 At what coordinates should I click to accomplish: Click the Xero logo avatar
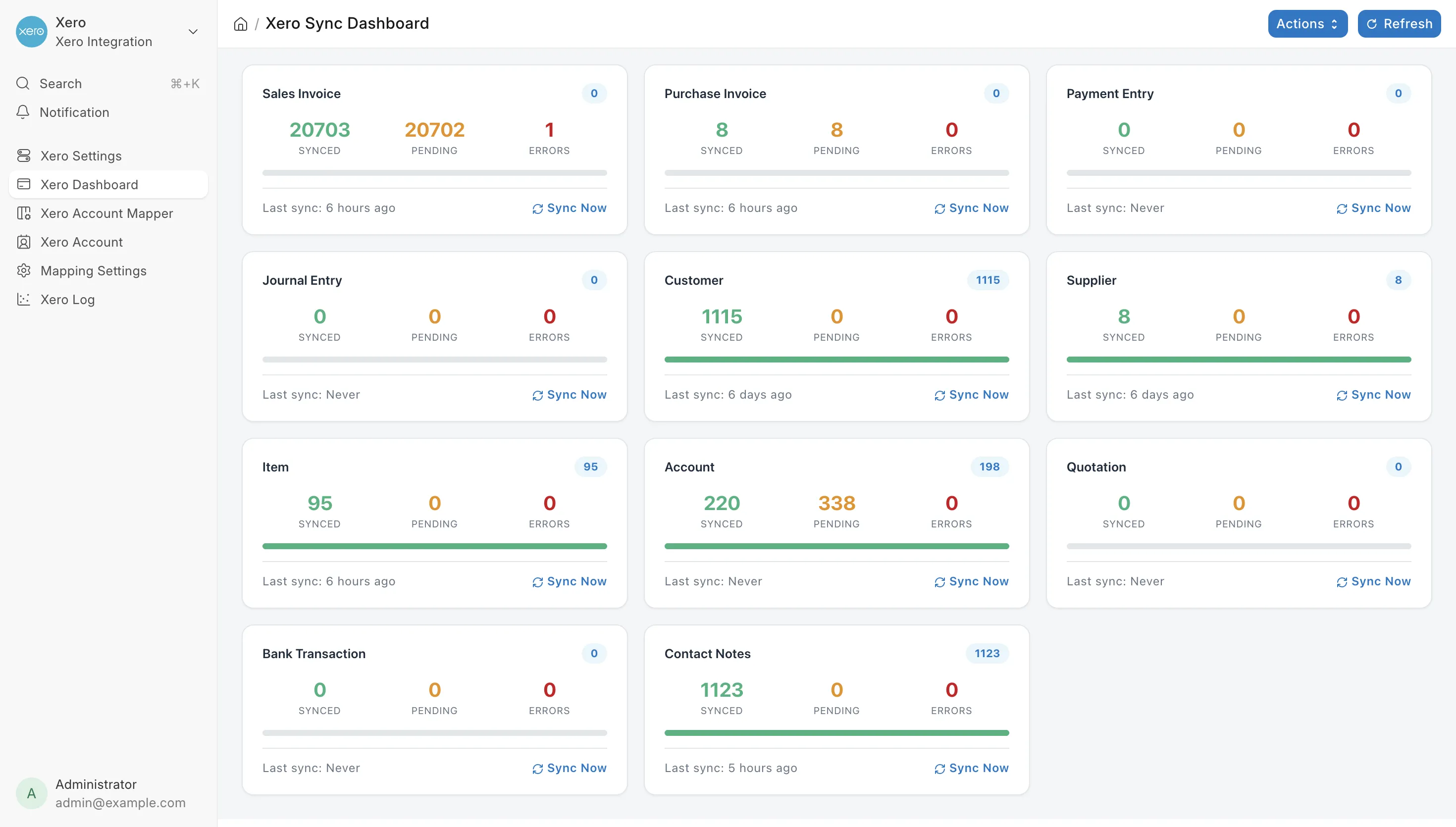pyautogui.click(x=31, y=32)
